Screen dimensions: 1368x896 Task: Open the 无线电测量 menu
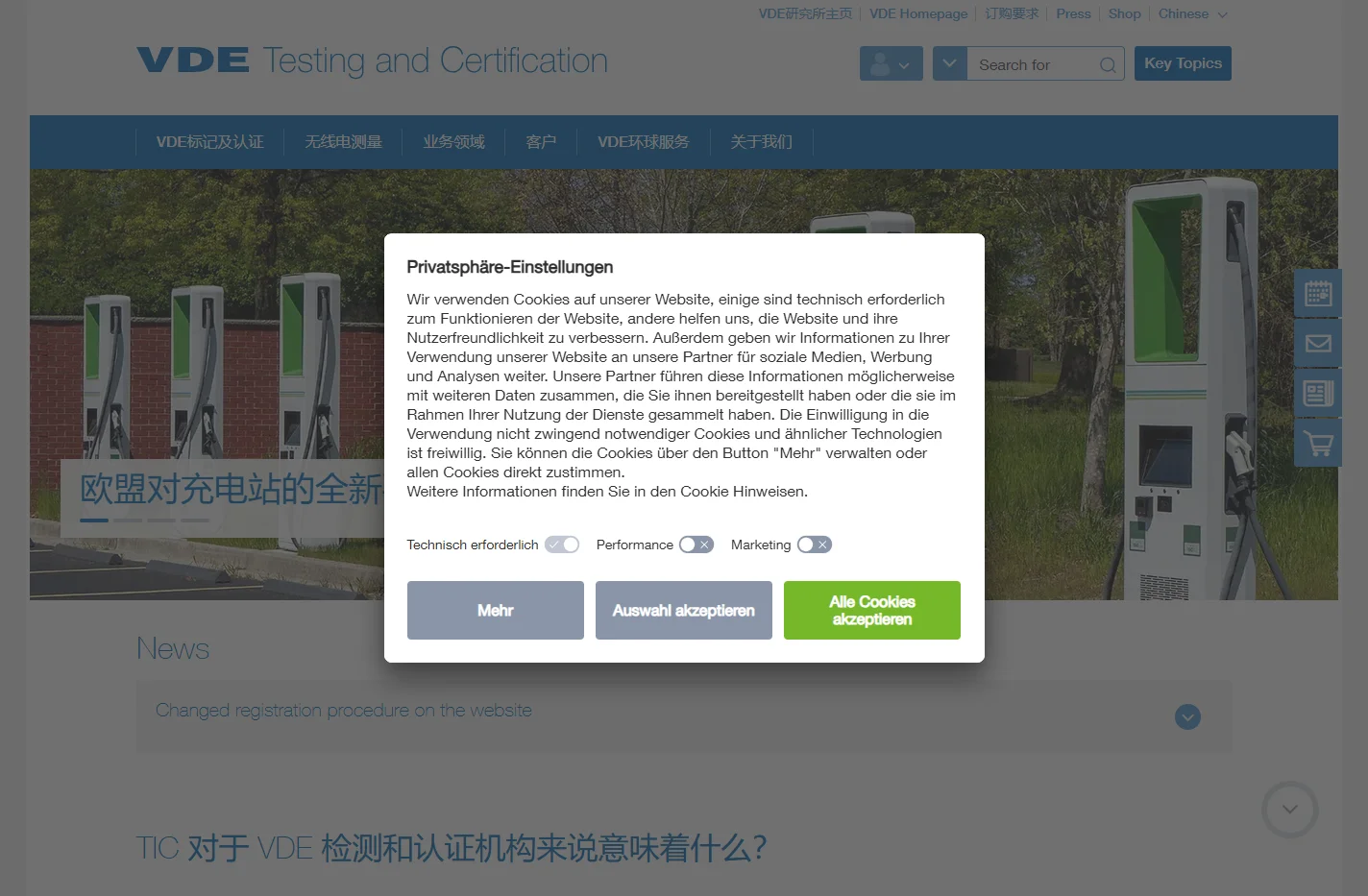343,142
